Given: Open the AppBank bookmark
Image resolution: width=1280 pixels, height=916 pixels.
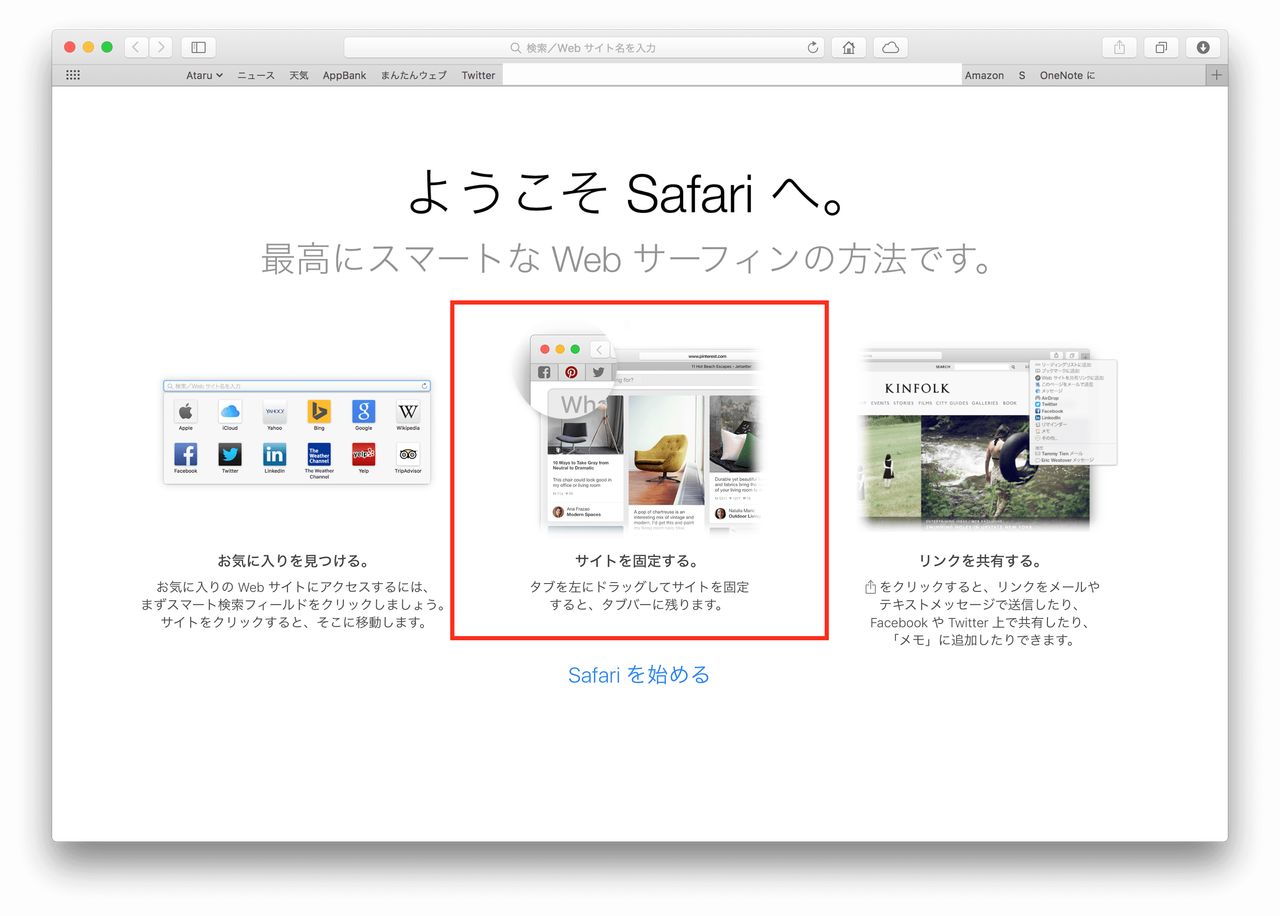Looking at the screenshot, I should point(344,75).
